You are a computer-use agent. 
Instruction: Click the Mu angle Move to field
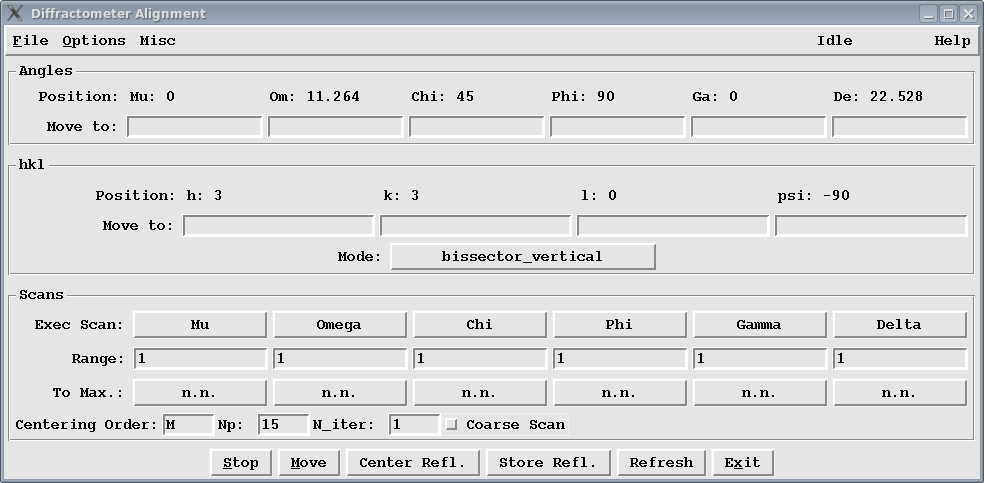(x=195, y=127)
